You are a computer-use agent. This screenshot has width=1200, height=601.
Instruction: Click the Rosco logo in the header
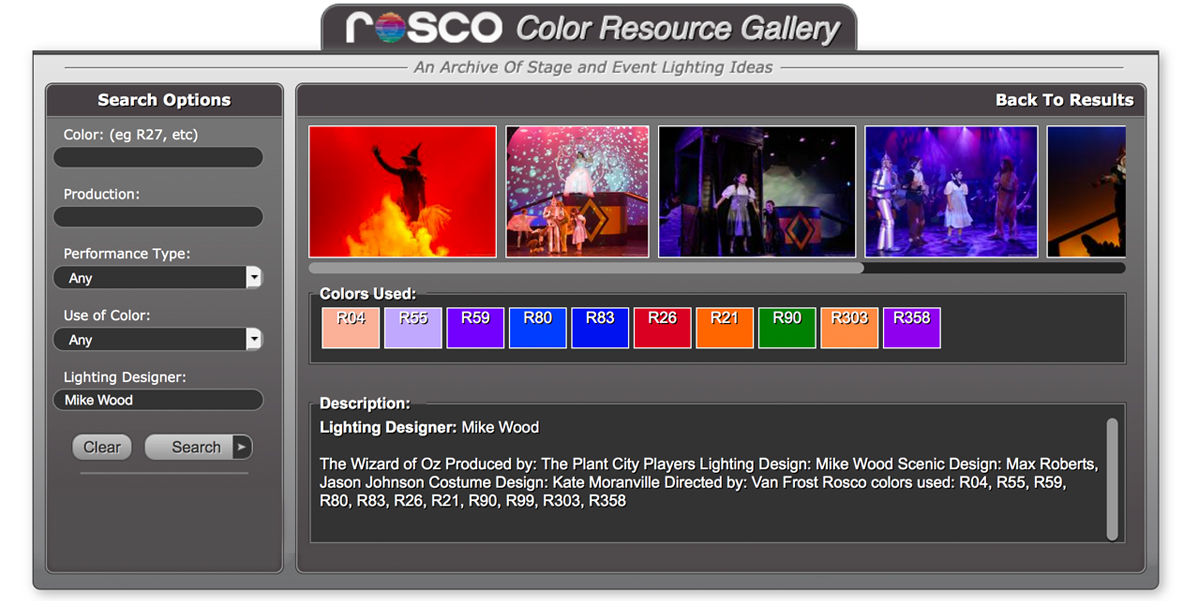[x=424, y=27]
